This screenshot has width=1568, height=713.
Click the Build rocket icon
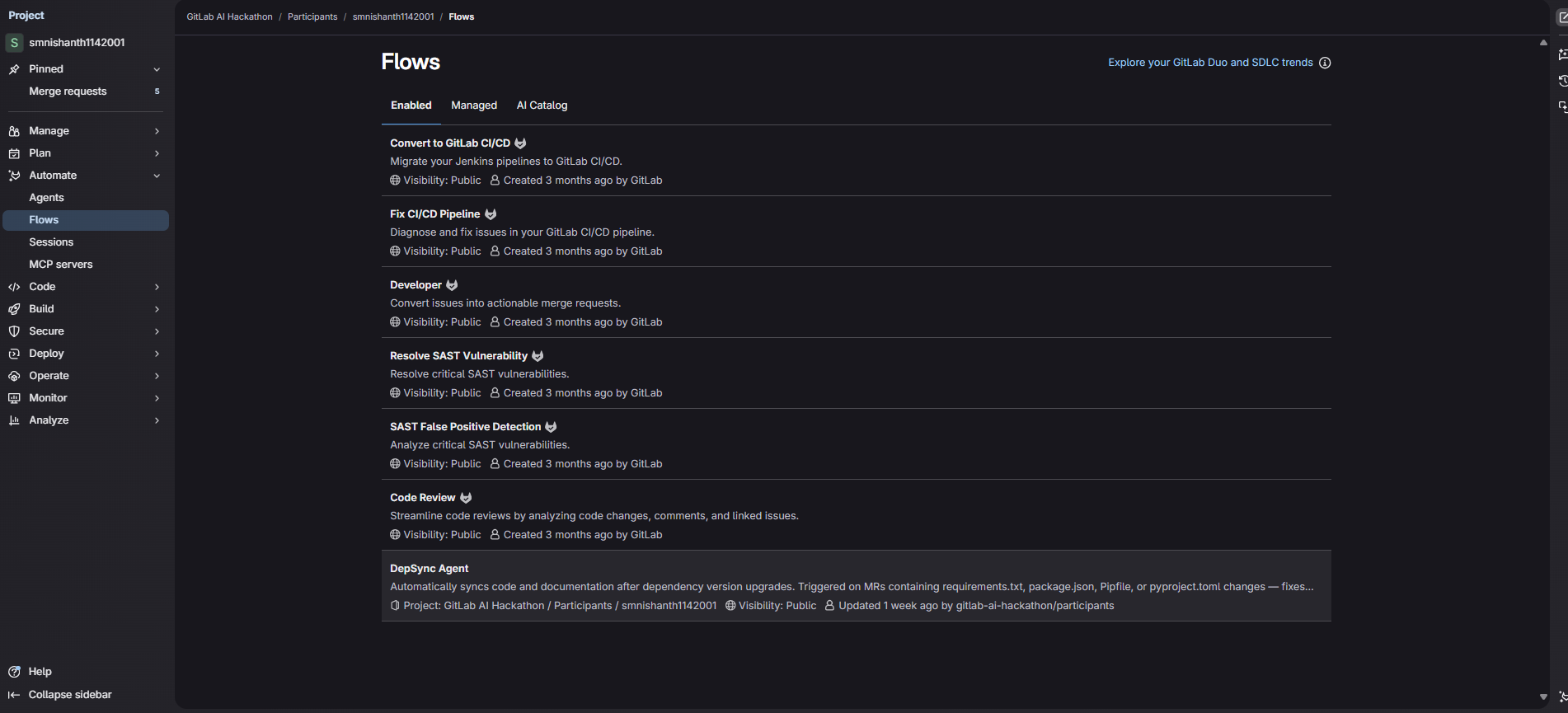(14, 309)
